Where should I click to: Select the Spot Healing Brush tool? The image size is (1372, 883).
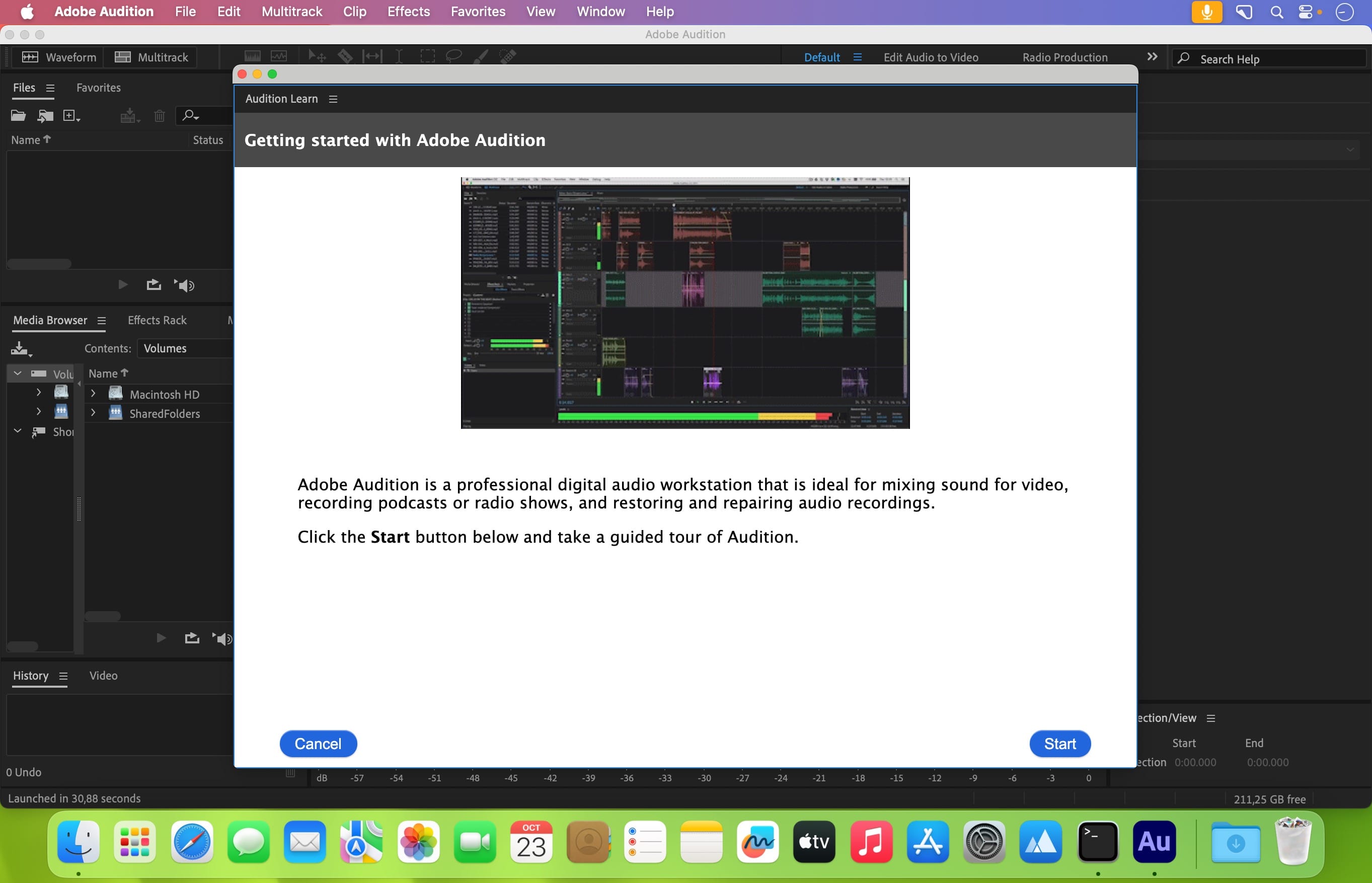pos(508,56)
